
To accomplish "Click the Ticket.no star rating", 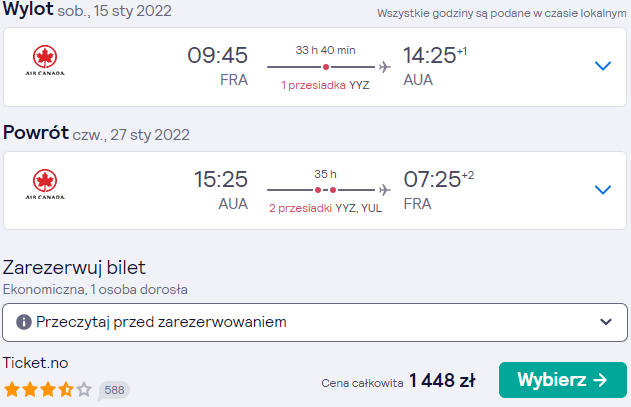I will pos(48,390).
